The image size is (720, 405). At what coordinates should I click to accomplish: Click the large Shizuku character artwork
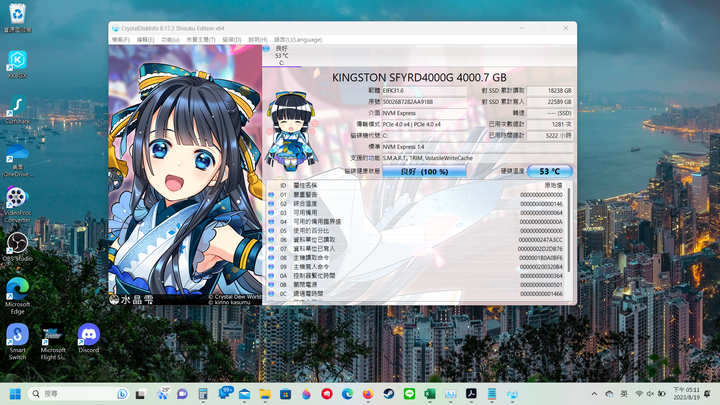pyautogui.click(x=185, y=174)
